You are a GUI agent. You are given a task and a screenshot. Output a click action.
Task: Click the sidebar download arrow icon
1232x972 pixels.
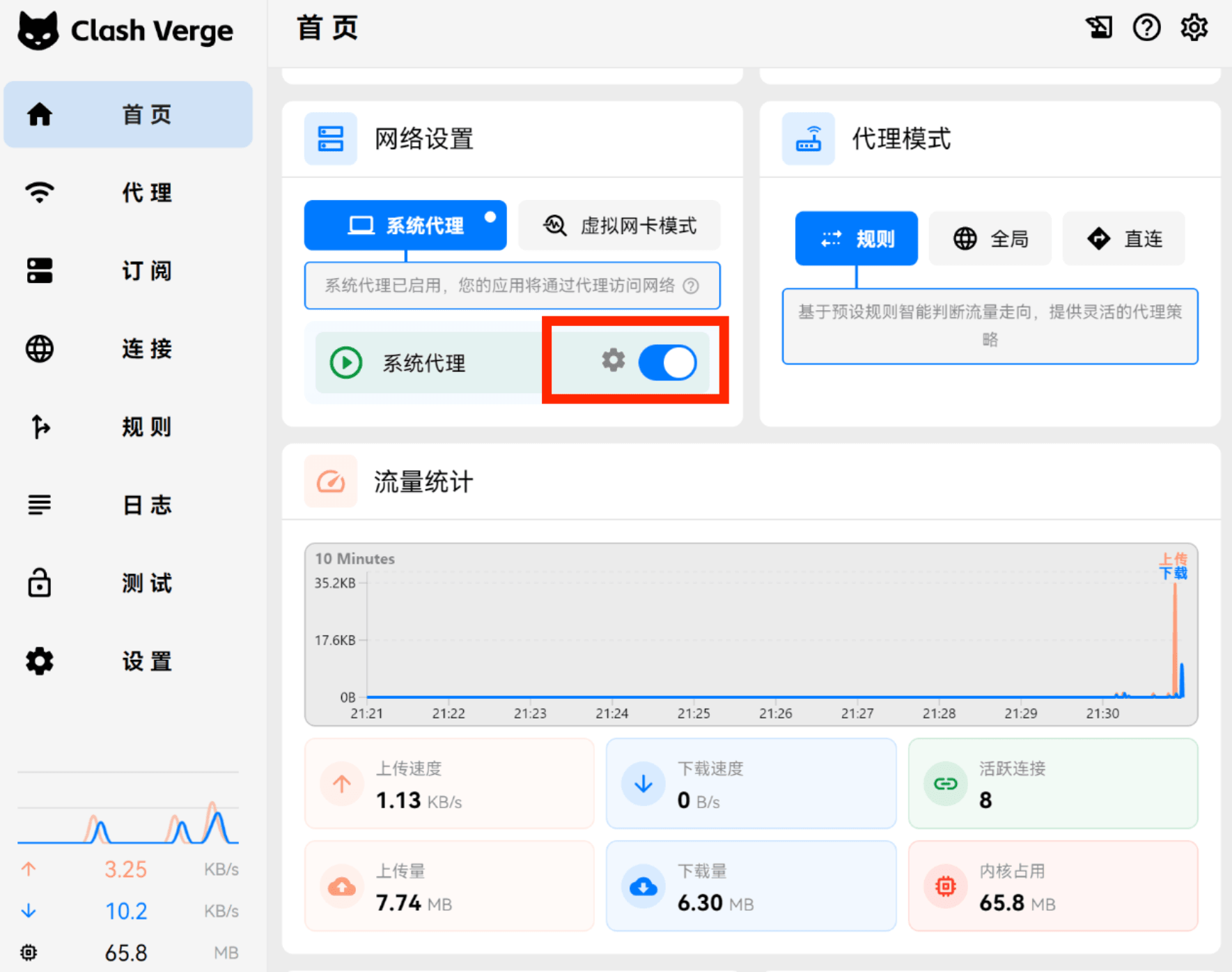click(x=29, y=911)
